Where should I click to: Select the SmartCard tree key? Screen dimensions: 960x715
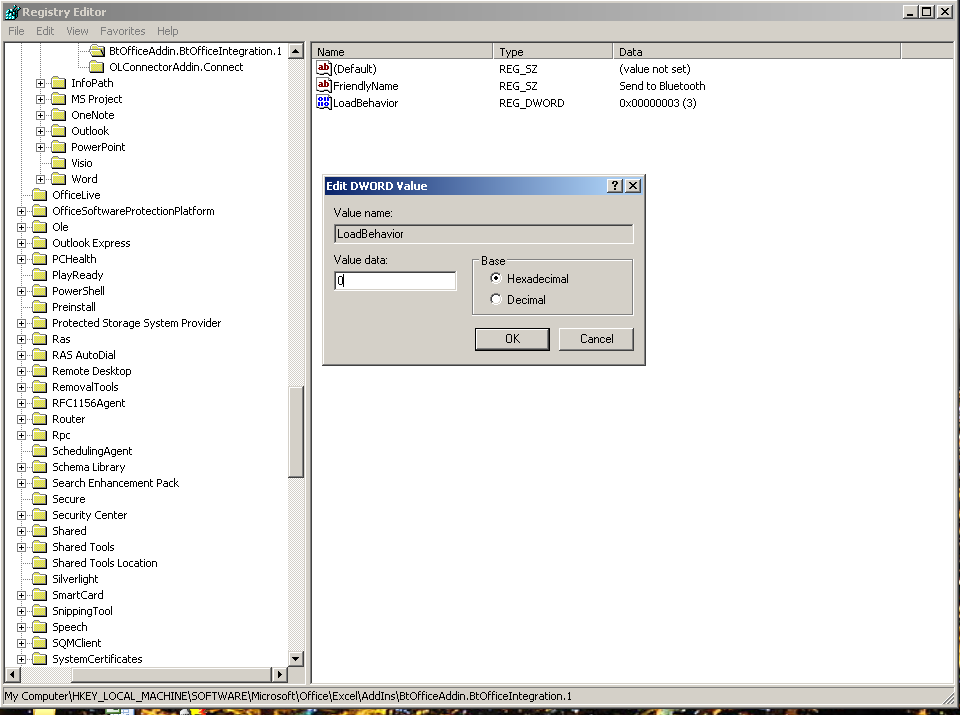pos(77,595)
